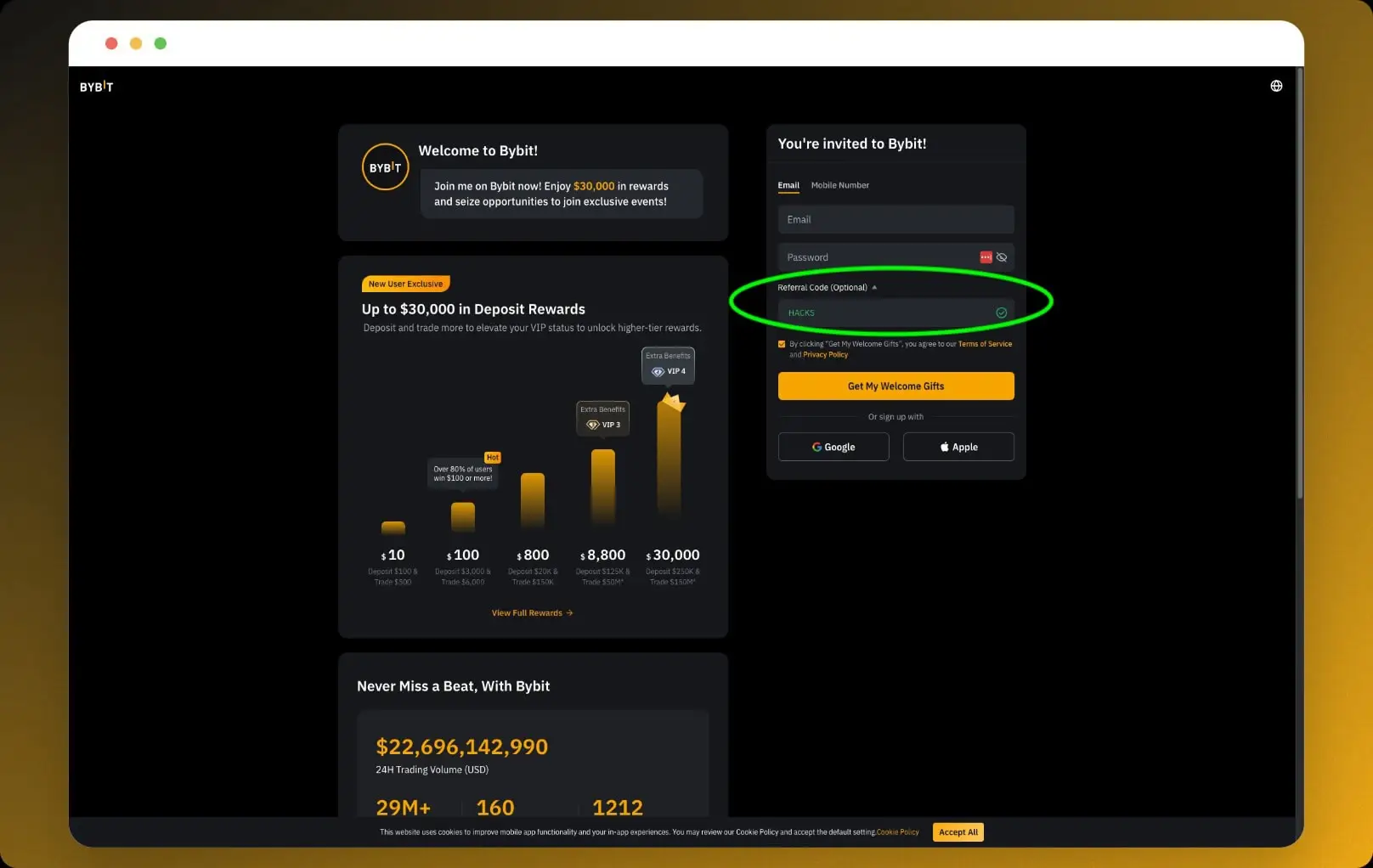
Task: Click the 'Never Miss a Beat, With Bybit' heading
Action: pyautogui.click(x=454, y=686)
